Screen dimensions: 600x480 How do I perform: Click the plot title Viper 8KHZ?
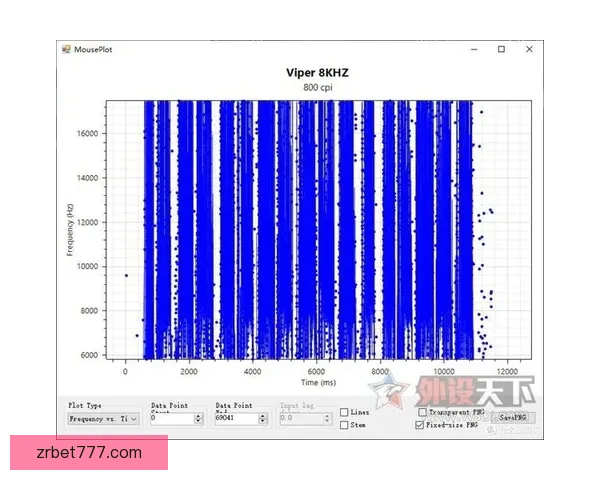click(x=317, y=73)
